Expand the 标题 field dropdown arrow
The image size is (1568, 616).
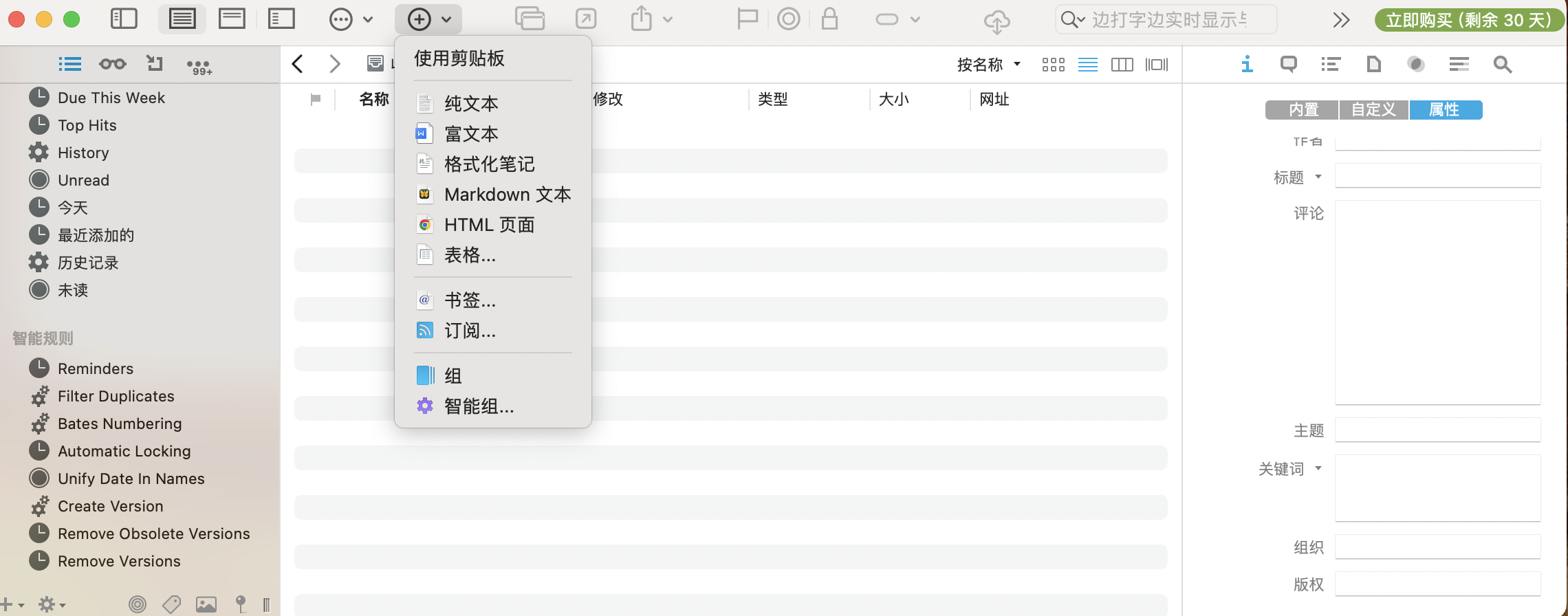pos(1318,177)
